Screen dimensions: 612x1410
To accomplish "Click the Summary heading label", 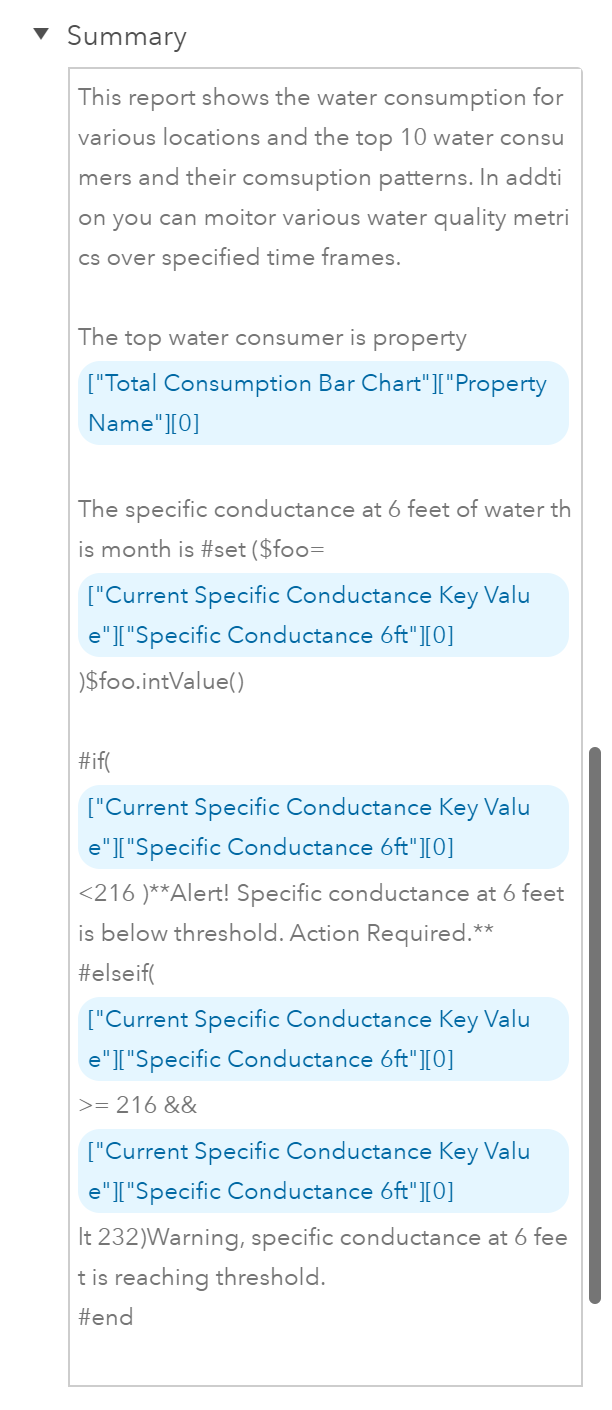I will (x=127, y=35).
